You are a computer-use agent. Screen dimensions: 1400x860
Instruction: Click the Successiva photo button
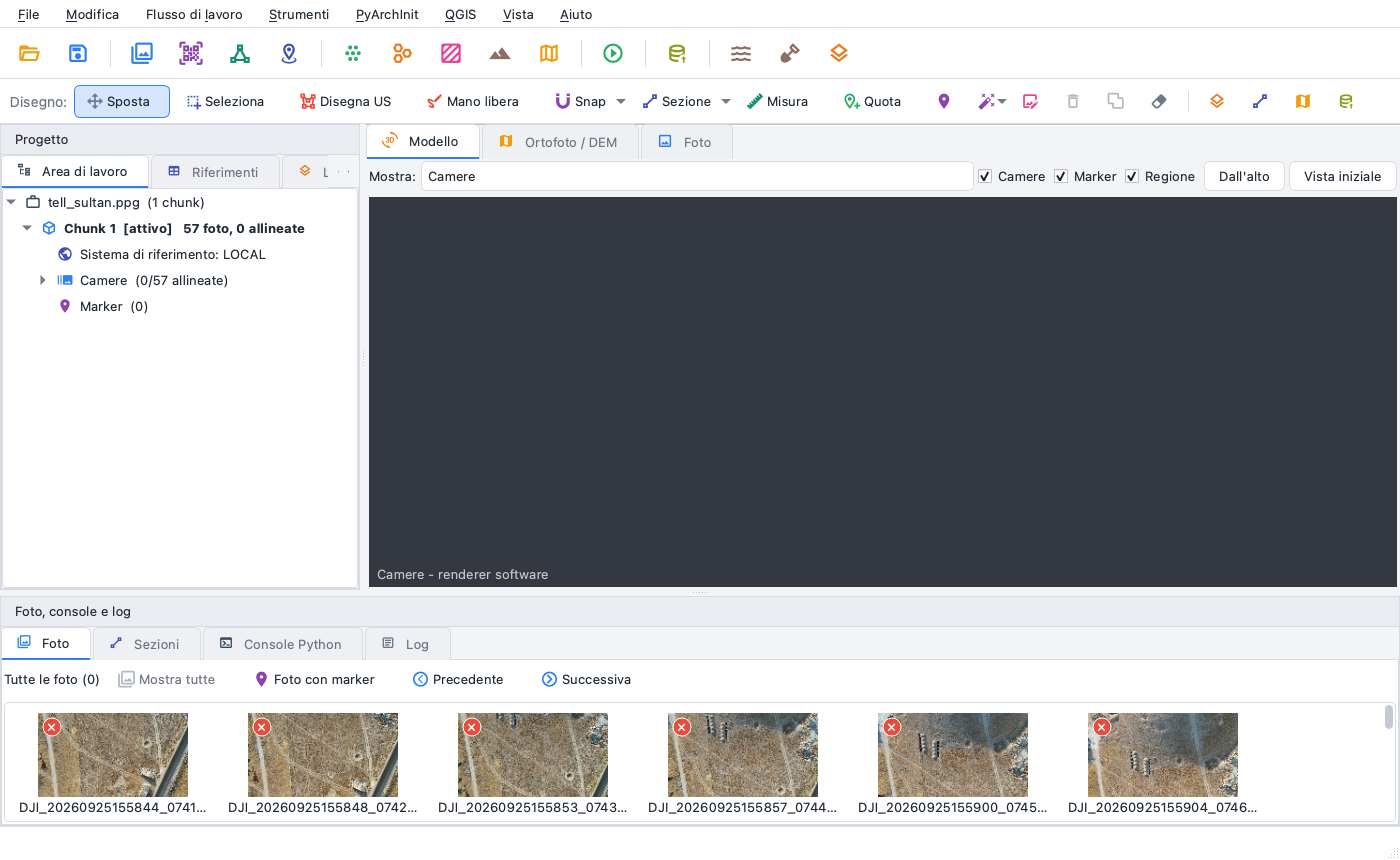[x=586, y=679]
